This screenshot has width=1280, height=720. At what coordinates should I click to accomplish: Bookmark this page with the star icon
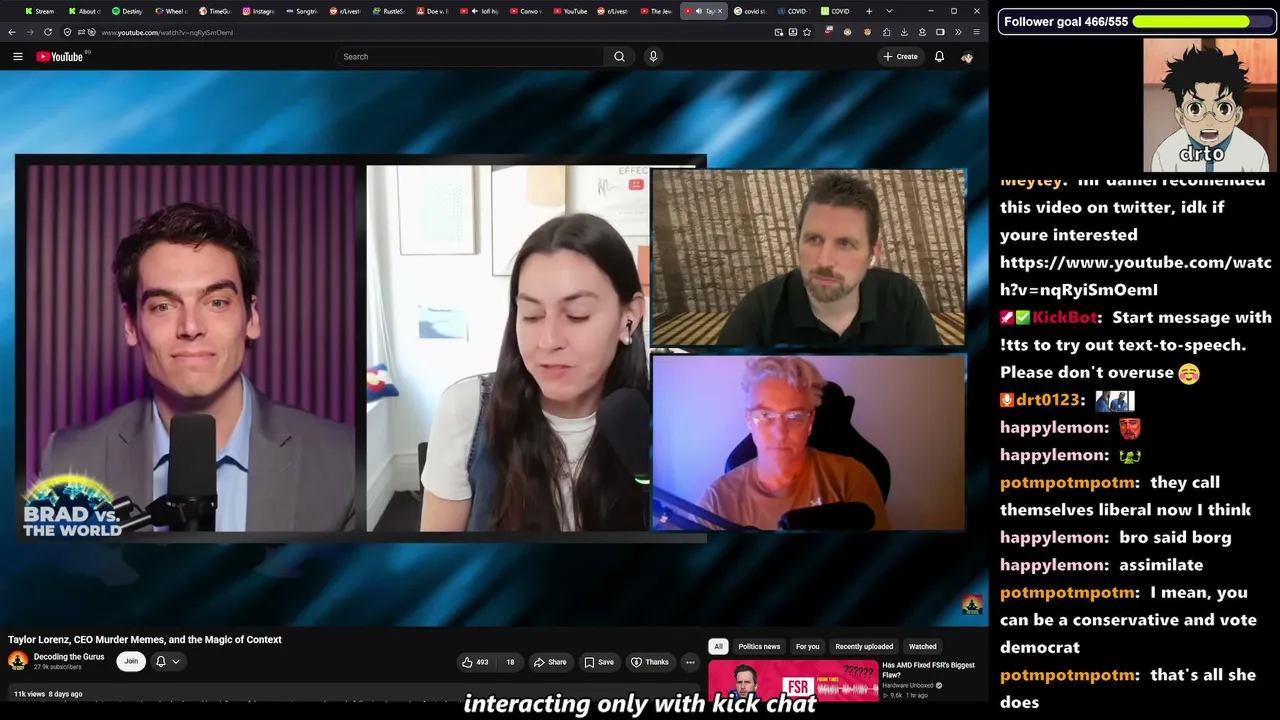point(807,32)
